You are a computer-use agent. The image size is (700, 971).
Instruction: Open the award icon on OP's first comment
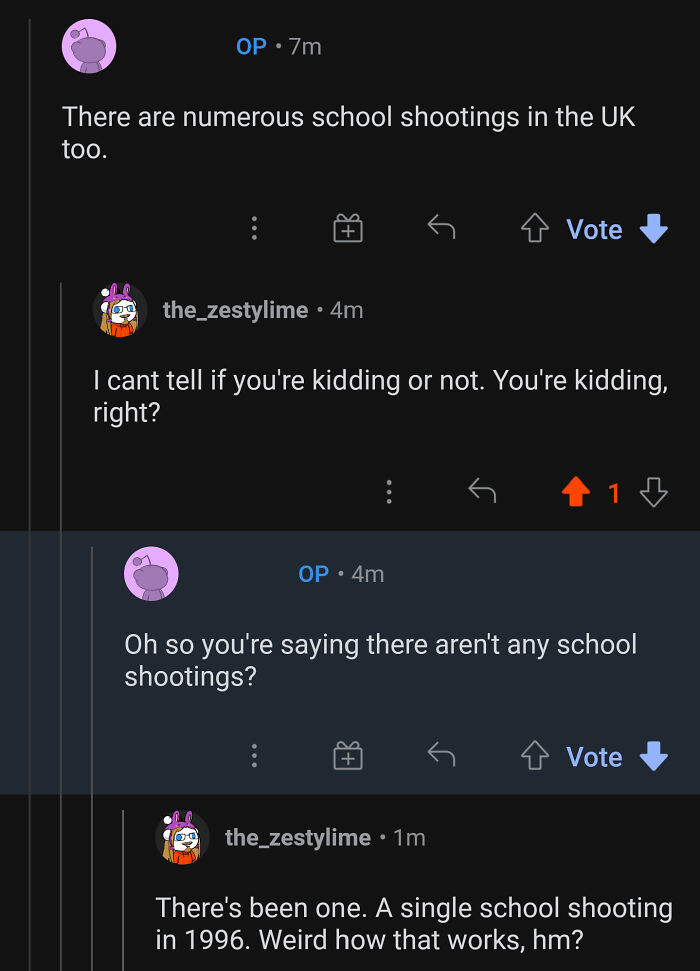pos(346,228)
